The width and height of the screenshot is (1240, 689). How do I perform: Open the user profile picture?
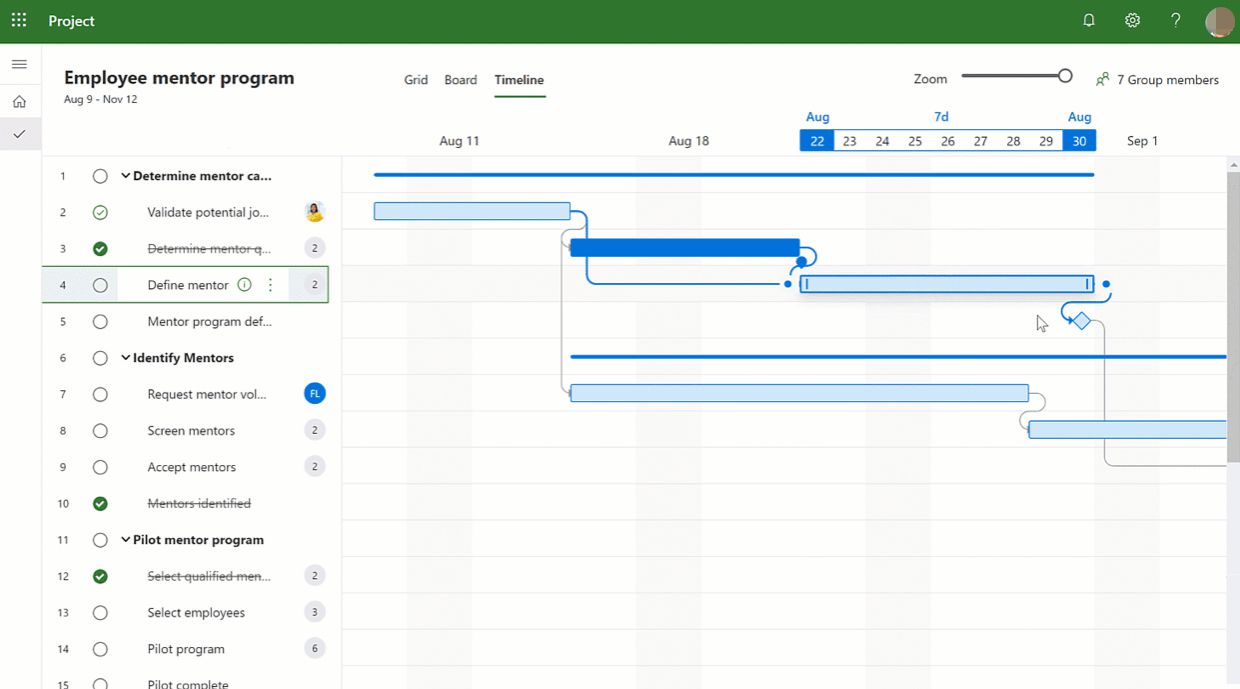click(x=1219, y=21)
